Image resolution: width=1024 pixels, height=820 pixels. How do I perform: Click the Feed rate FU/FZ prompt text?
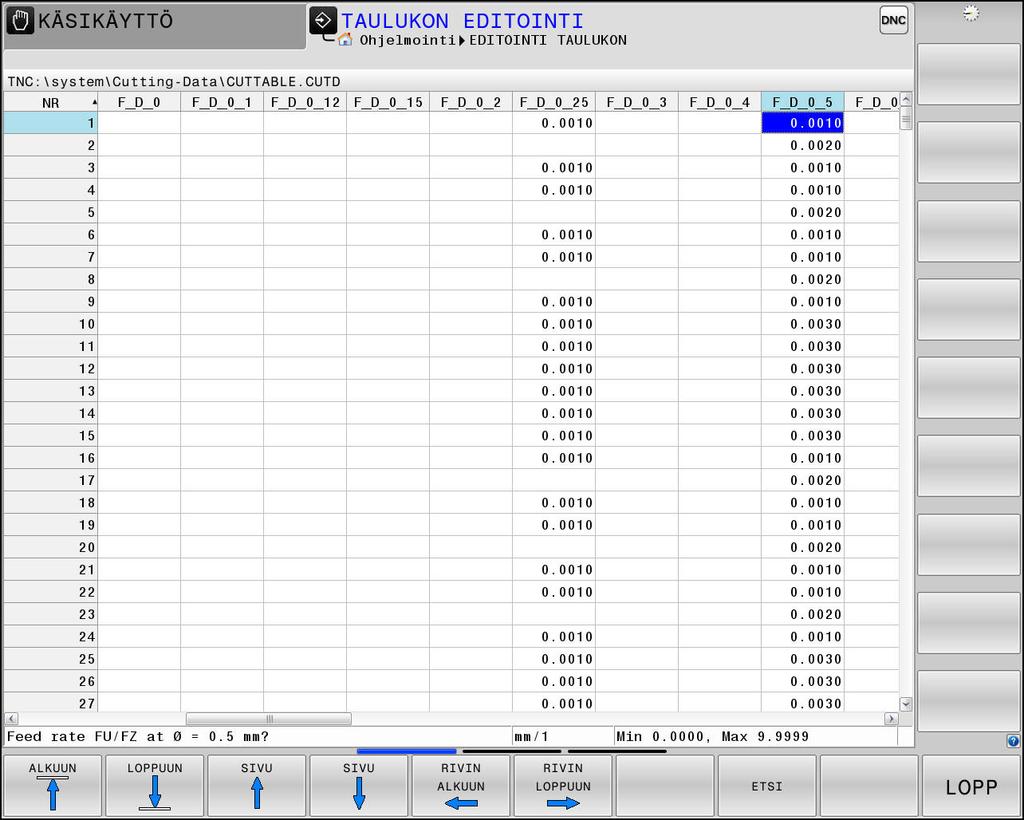coord(138,736)
